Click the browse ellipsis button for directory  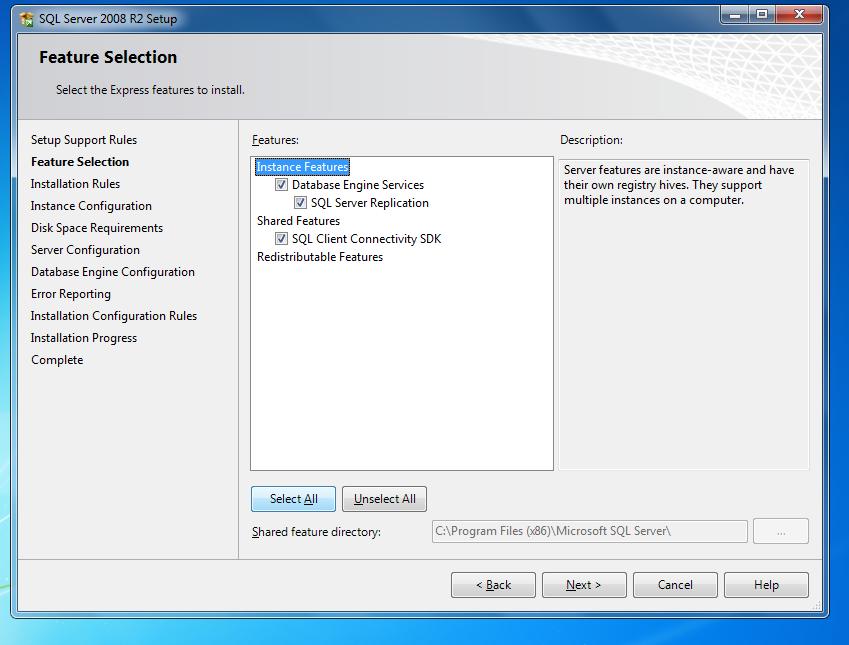pyautogui.click(x=781, y=531)
